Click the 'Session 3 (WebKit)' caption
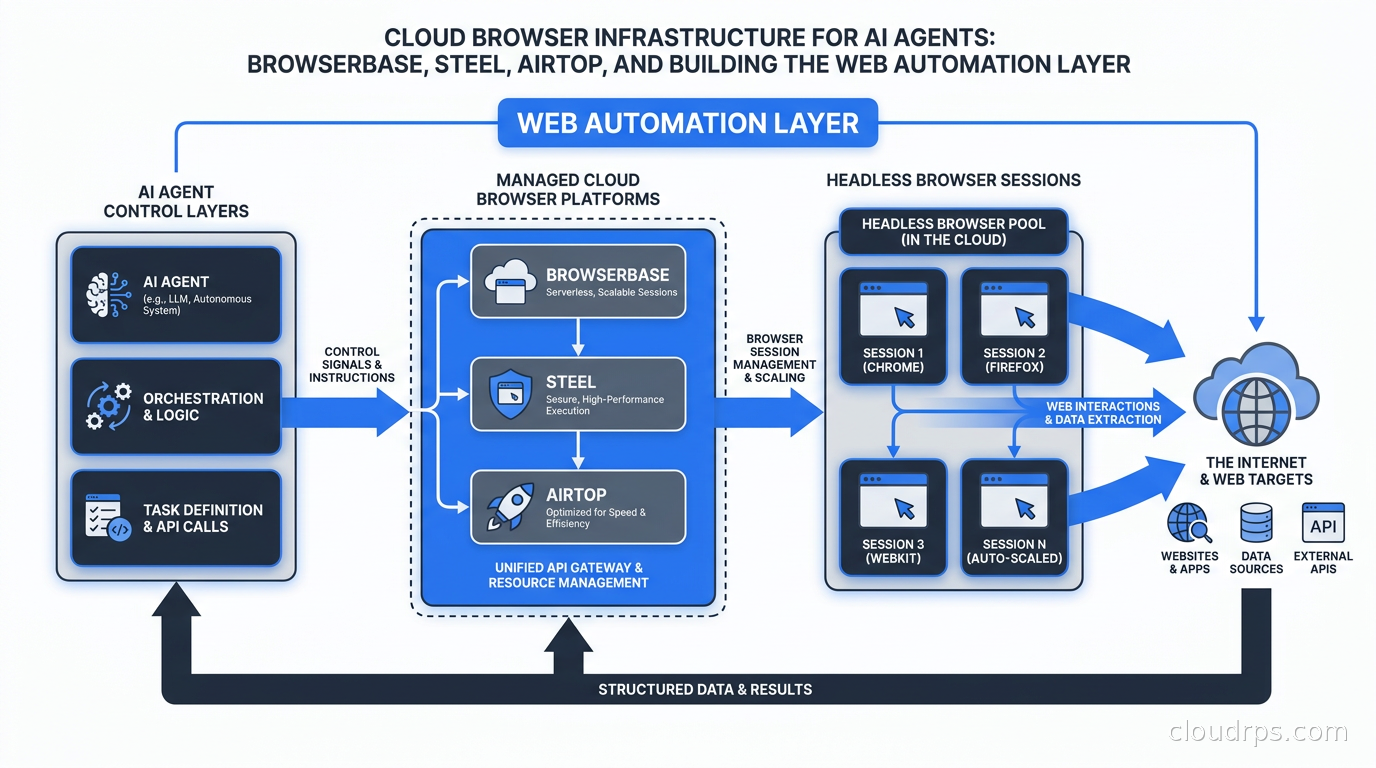This screenshot has width=1376, height=768. coord(893,551)
